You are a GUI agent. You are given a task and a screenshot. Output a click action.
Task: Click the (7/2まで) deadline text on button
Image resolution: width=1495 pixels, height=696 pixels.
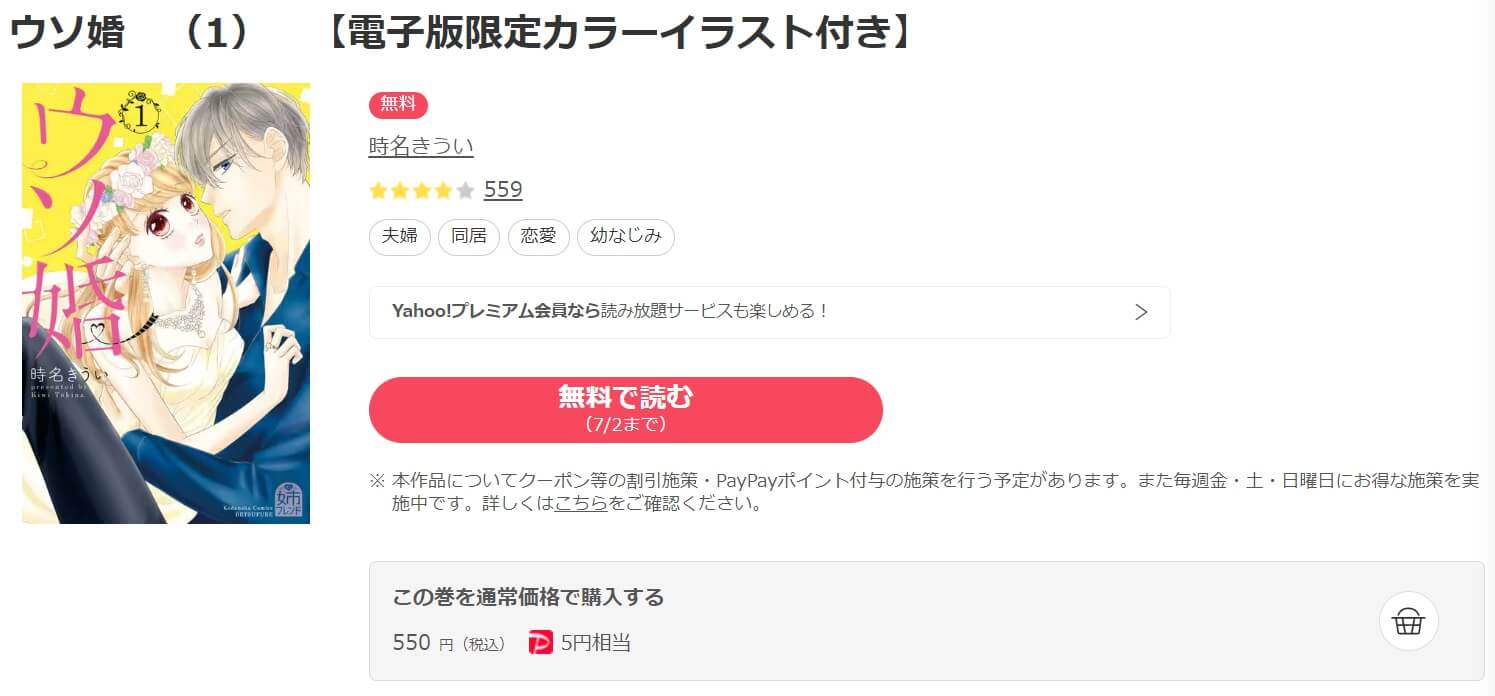(626, 425)
